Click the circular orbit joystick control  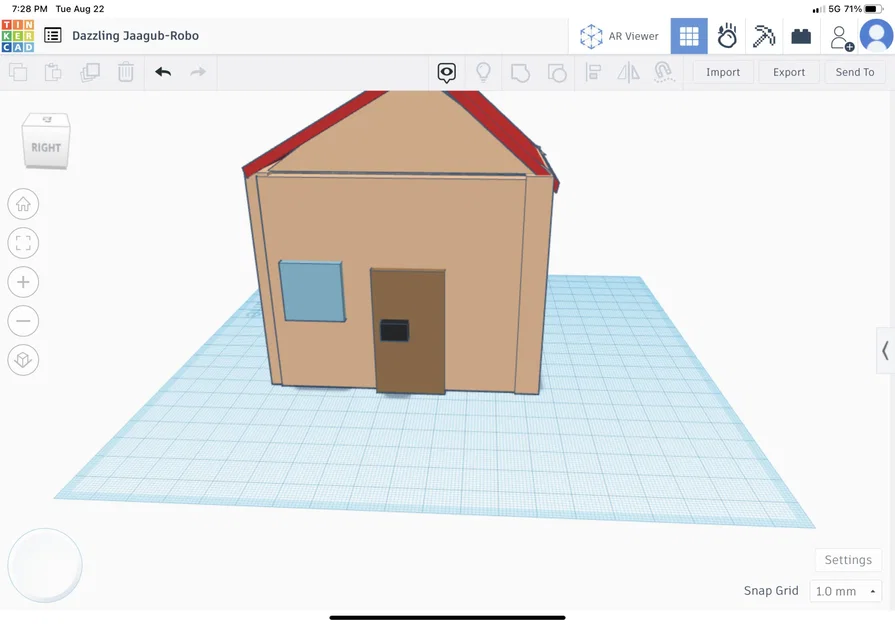pos(45,565)
